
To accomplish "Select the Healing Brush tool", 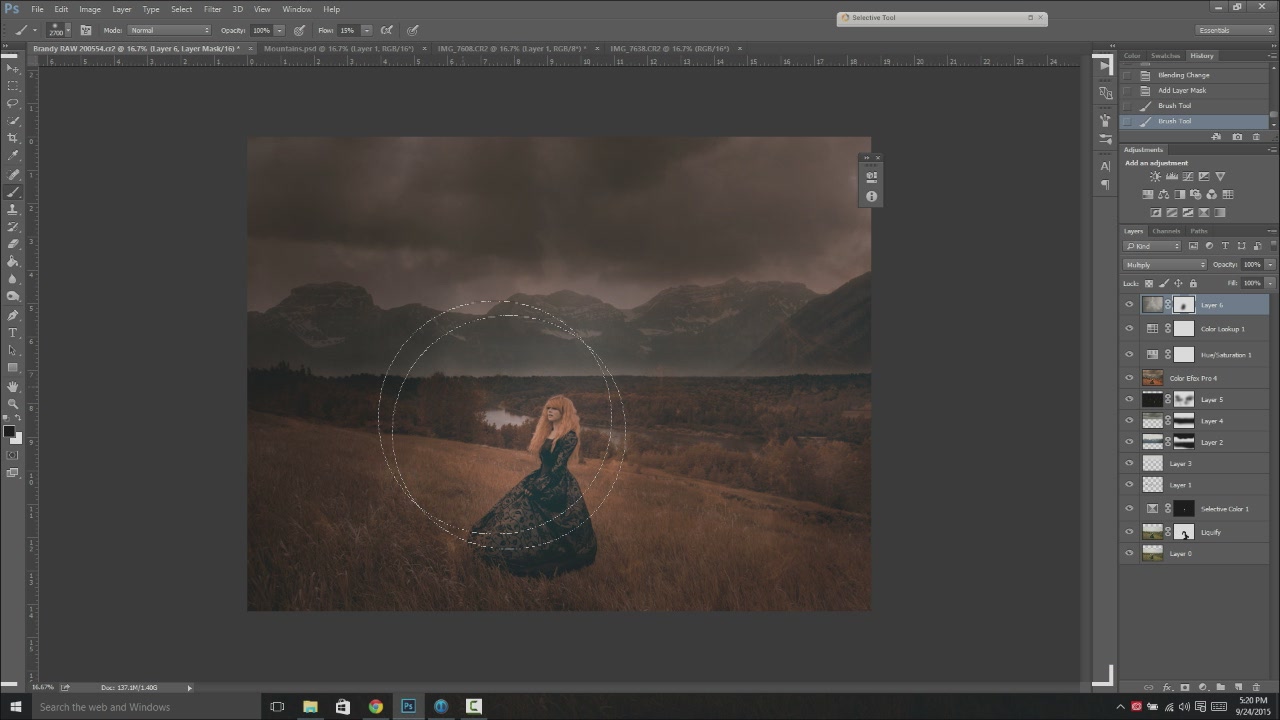I will 13,174.
